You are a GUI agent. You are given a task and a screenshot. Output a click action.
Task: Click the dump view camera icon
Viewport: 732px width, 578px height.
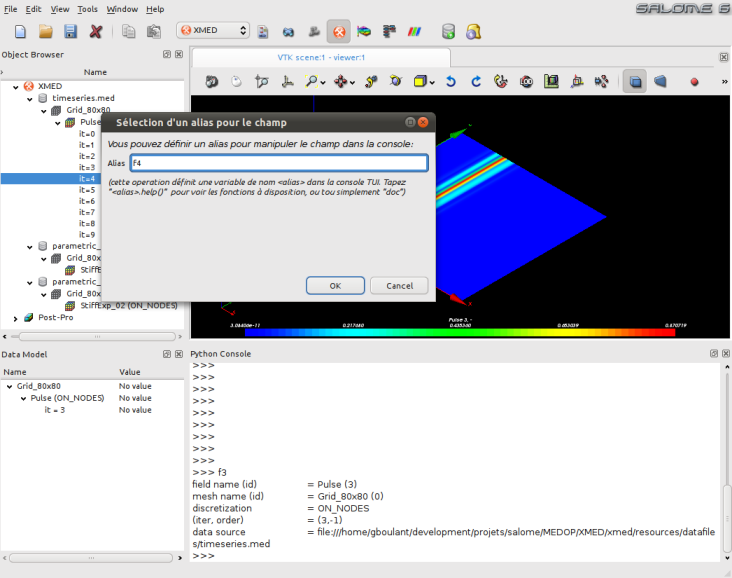(x=211, y=82)
